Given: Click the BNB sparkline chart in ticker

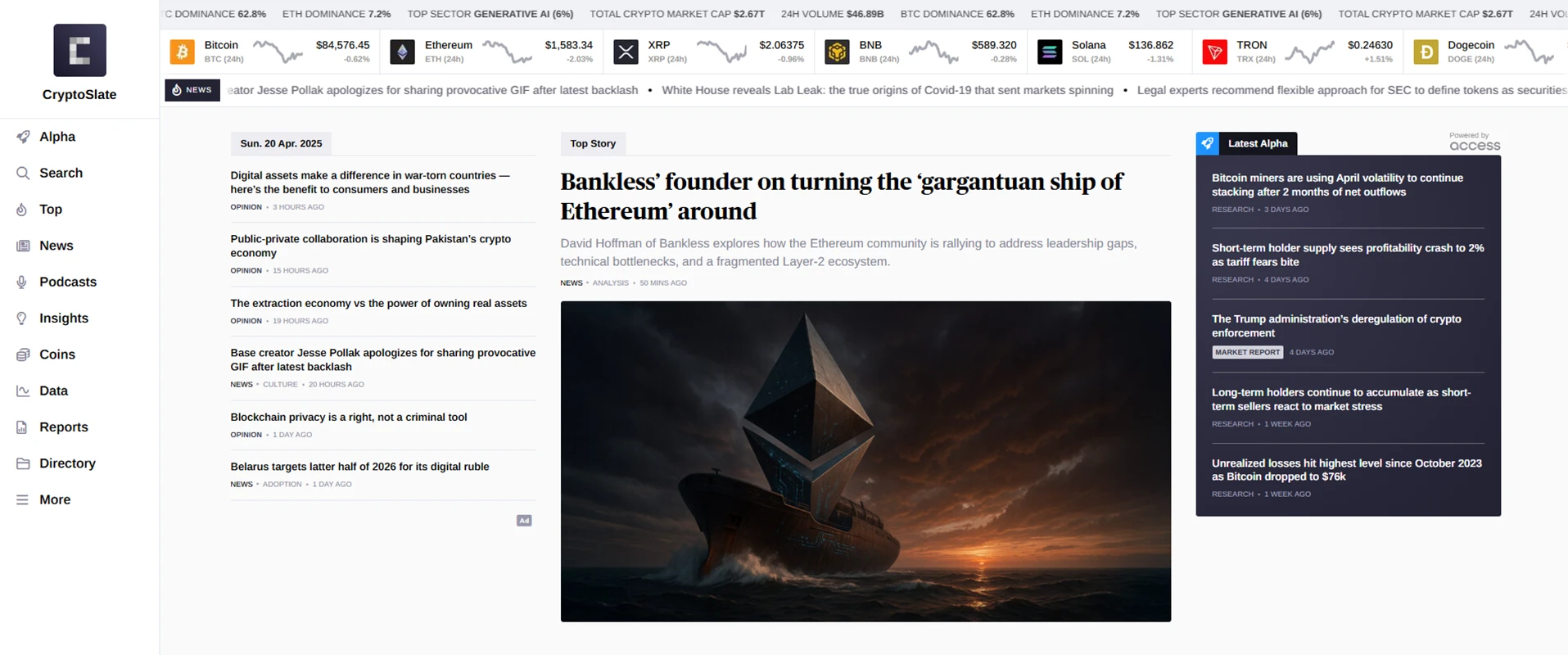Looking at the screenshot, I should 933,52.
